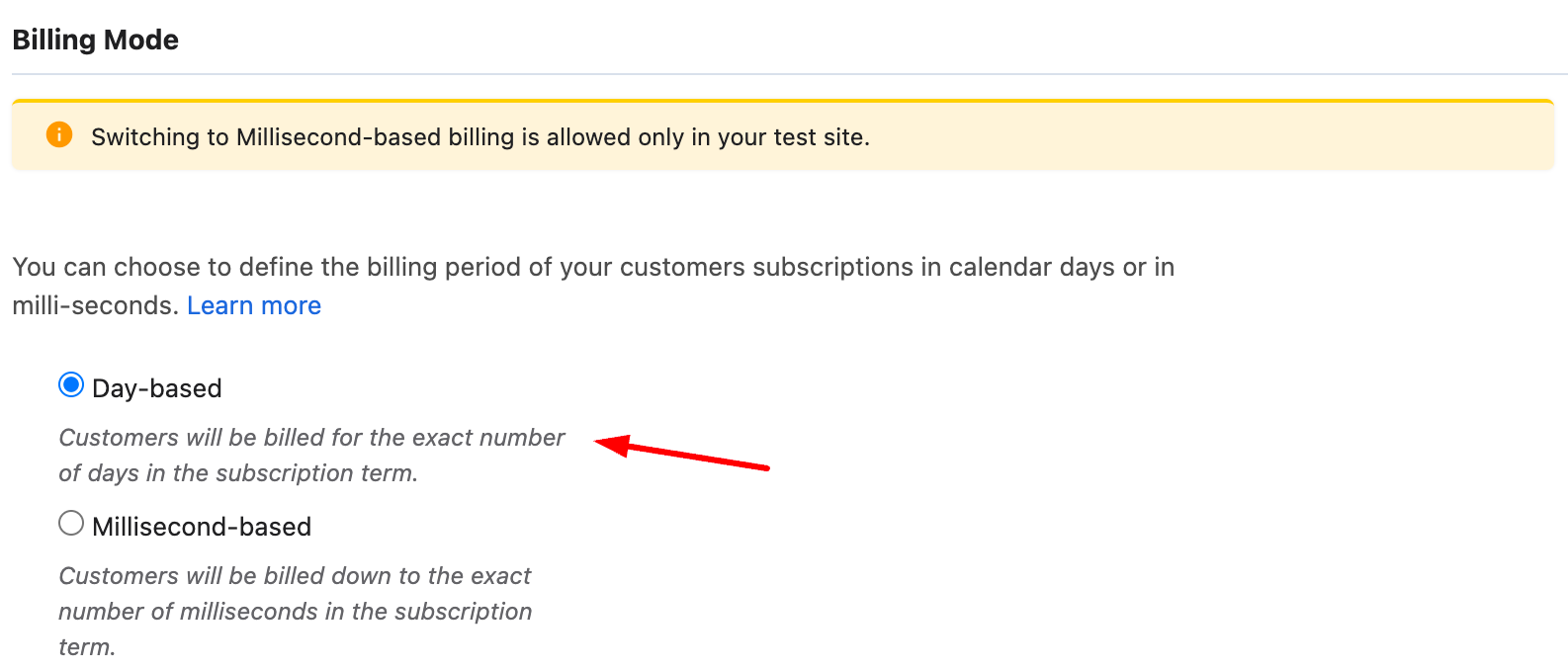1568x670 pixels.
Task: Click the Millisecond-based option label
Action: coord(202,527)
